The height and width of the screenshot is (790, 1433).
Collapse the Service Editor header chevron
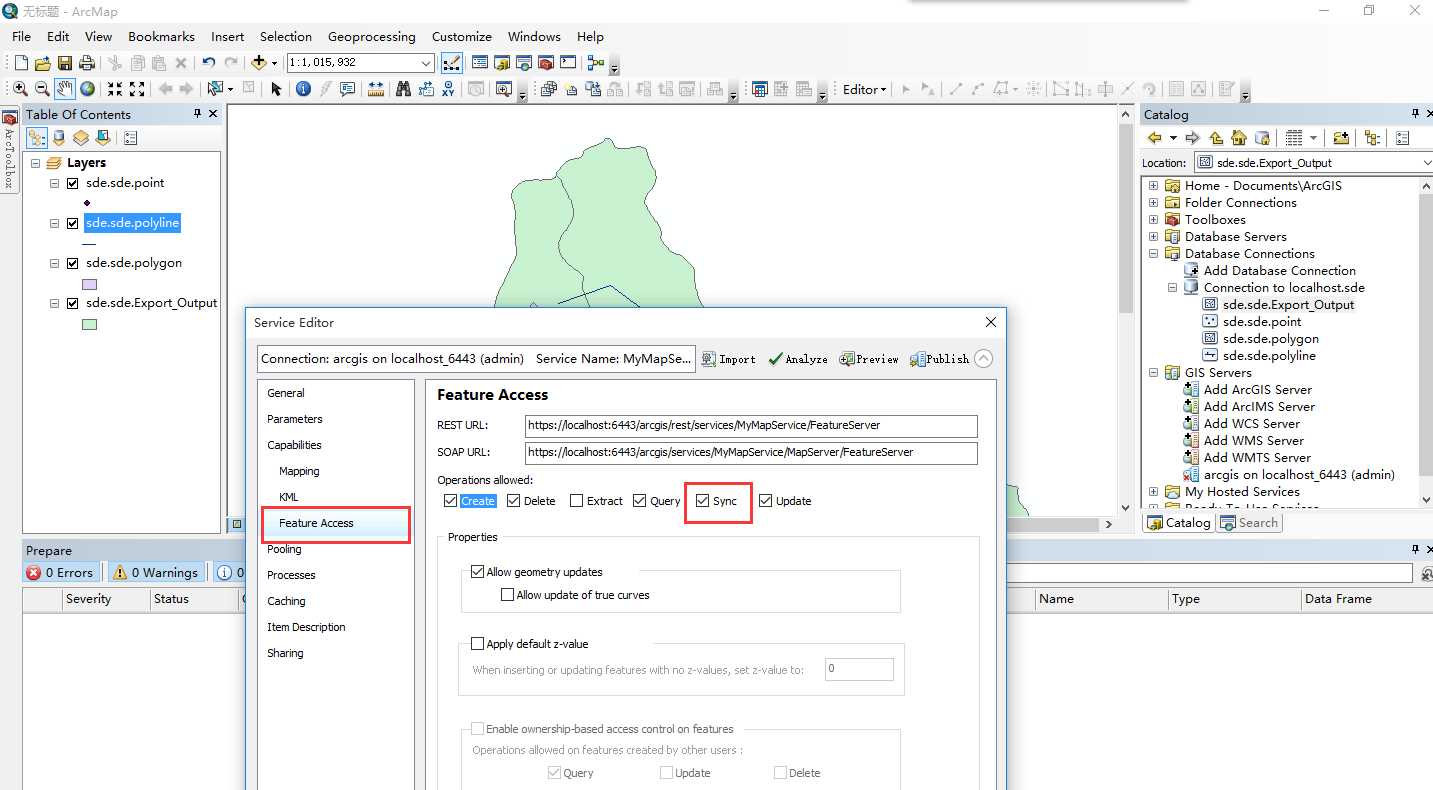984,359
